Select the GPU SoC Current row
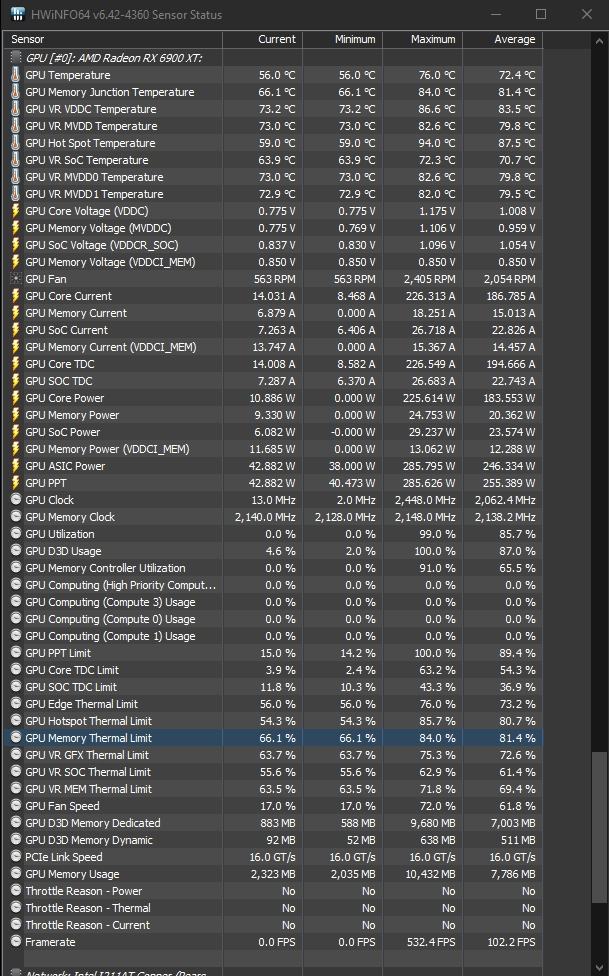Screen dimensions: 609x976 coord(274,330)
